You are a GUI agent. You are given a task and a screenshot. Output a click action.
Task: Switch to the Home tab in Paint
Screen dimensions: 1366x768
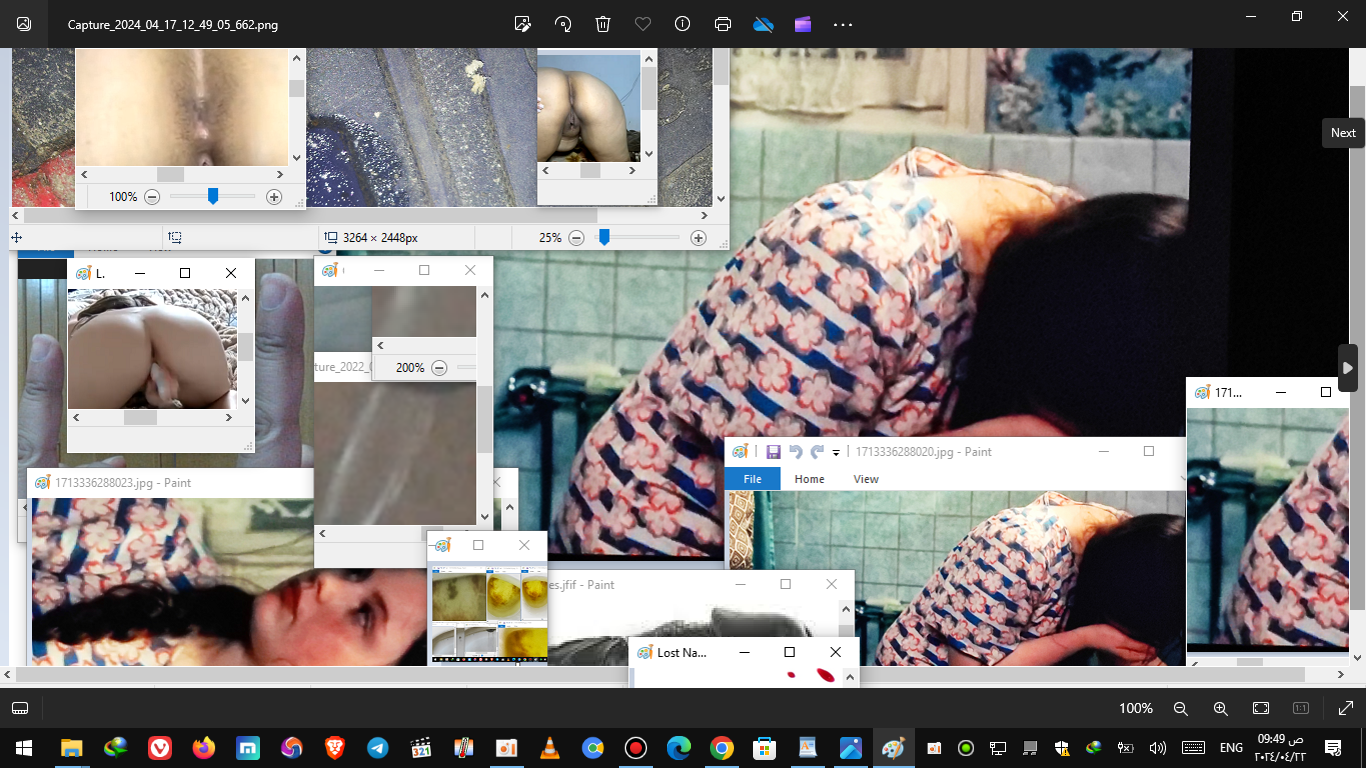pyautogui.click(x=809, y=479)
